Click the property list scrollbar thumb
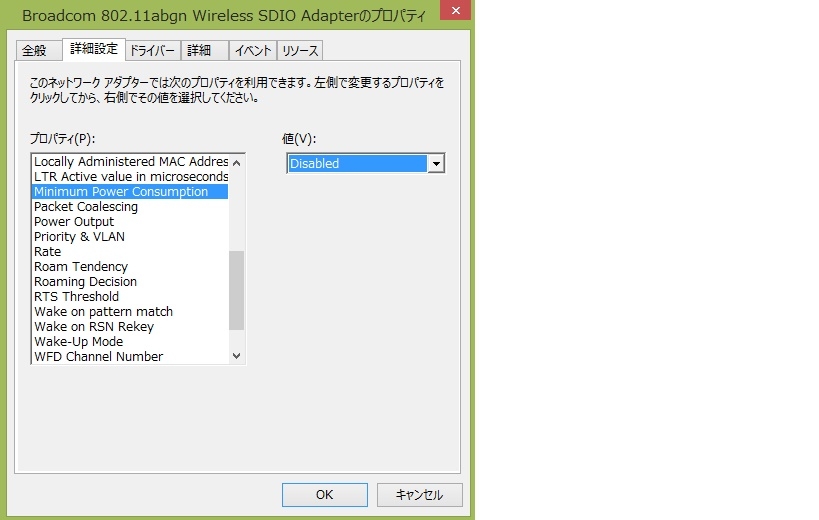Image resolution: width=819 pixels, height=520 pixels. click(x=237, y=290)
